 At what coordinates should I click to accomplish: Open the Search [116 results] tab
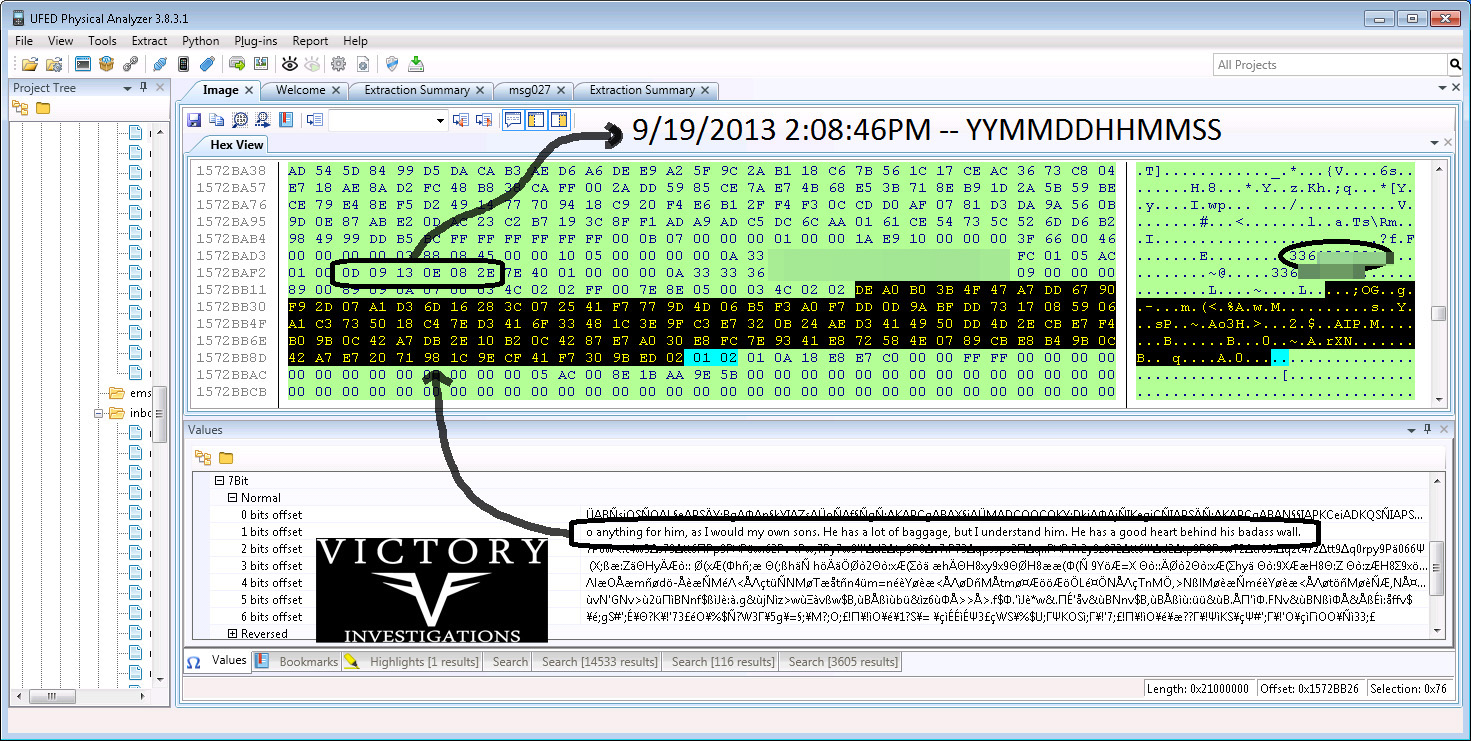pyautogui.click(x=722, y=662)
